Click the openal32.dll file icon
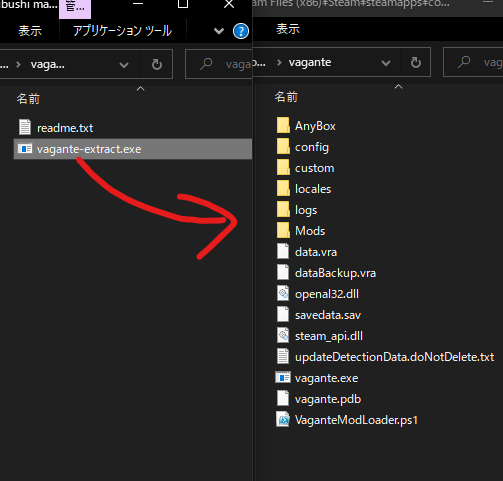The height and width of the screenshot is (481, 503). pos(283,293)
